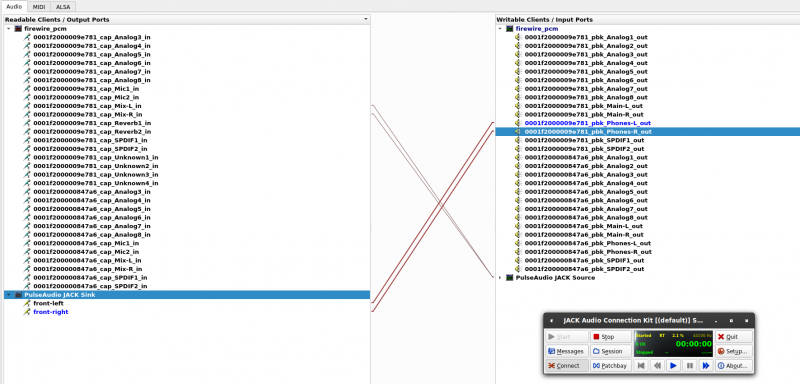Select the 0001f2000009e781_cap_Reverb2_in port
Viewport: 800px width, 384px height.
[92, 132]
